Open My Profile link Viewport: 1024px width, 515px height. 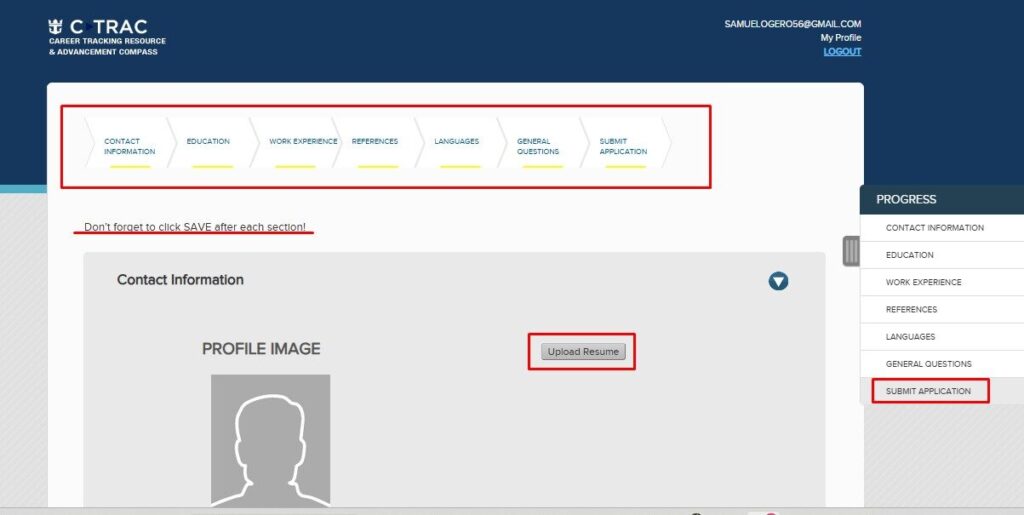coord(840,38)
